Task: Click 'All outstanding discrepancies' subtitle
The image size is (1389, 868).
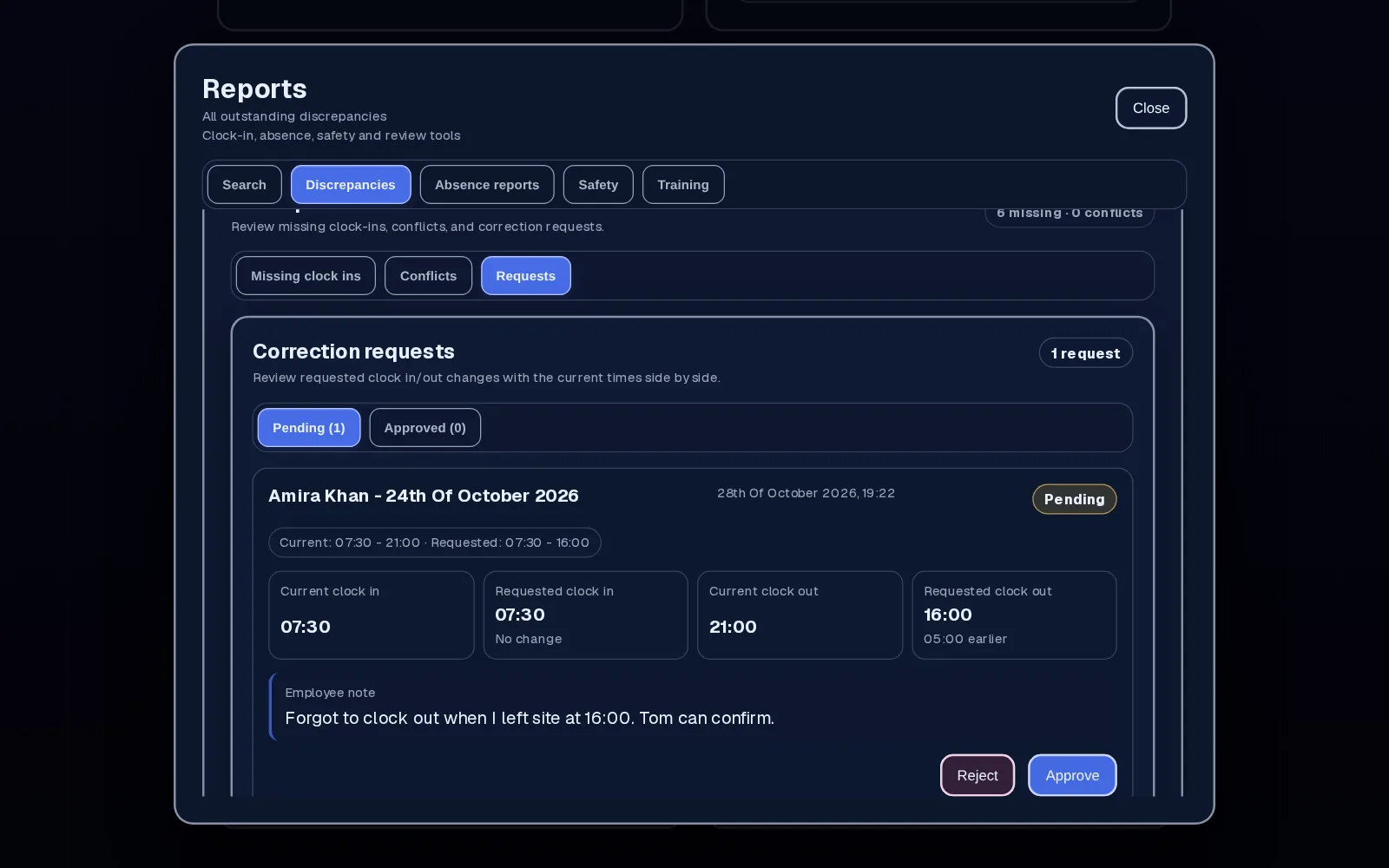Action: coord(294,116)
